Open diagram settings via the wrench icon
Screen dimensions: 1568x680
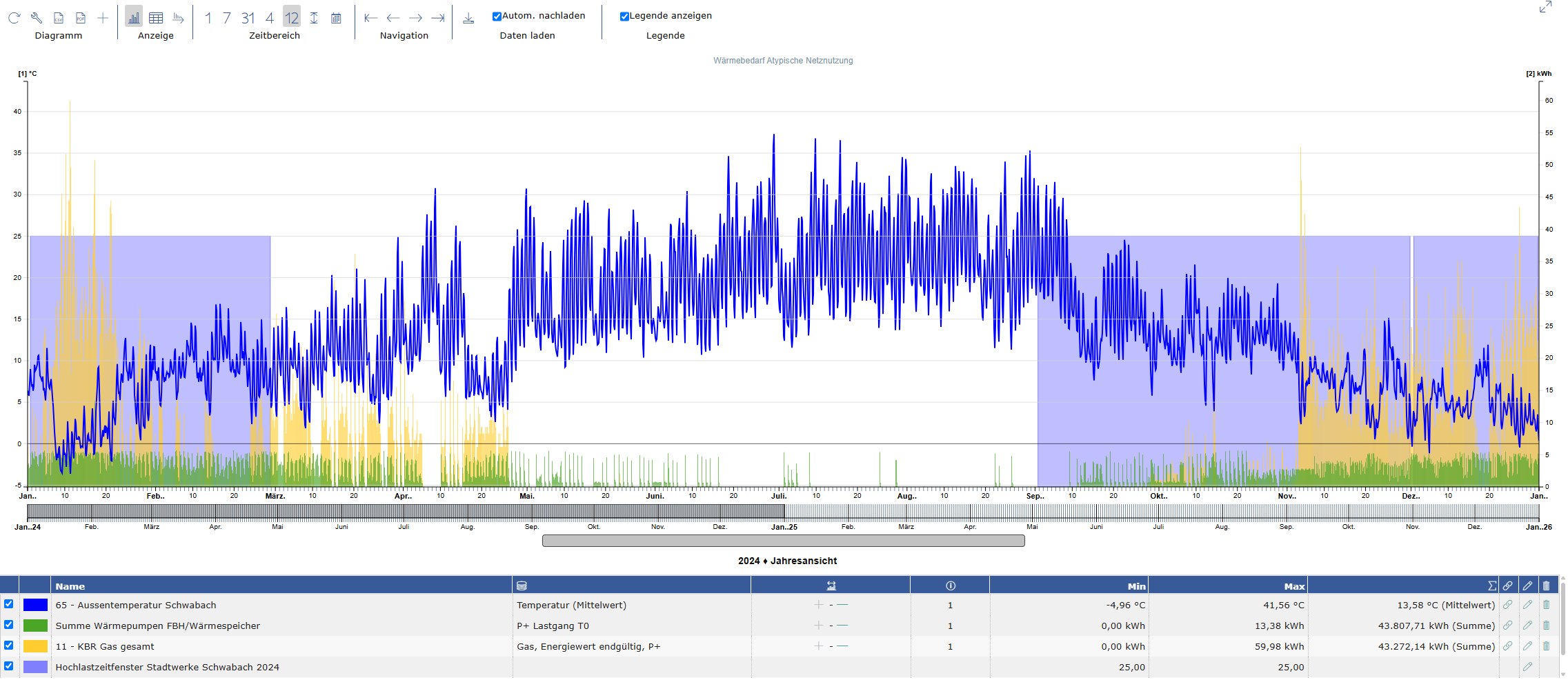pyautogui.click(x=37, y=18)
